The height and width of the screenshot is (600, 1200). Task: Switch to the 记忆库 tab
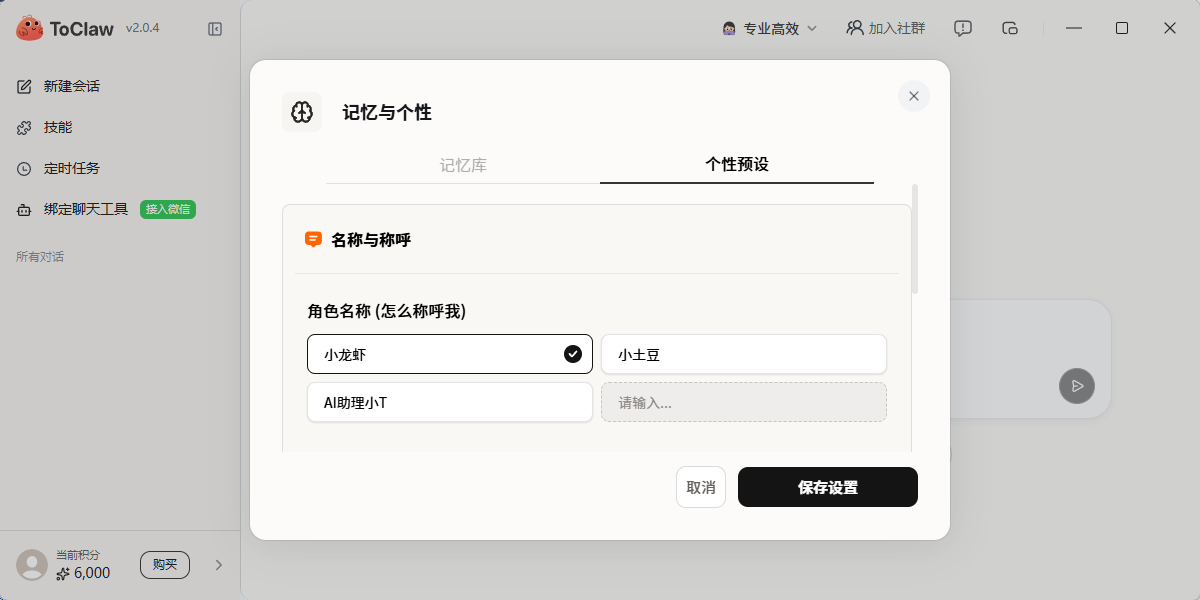(x=463, y=165)
